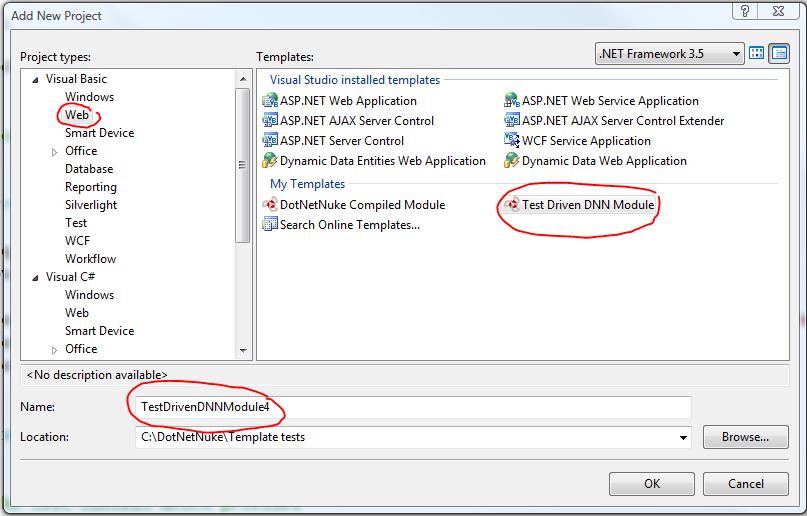
Task: Expand Office under Visual Basic
Action: tap(54, 152)
